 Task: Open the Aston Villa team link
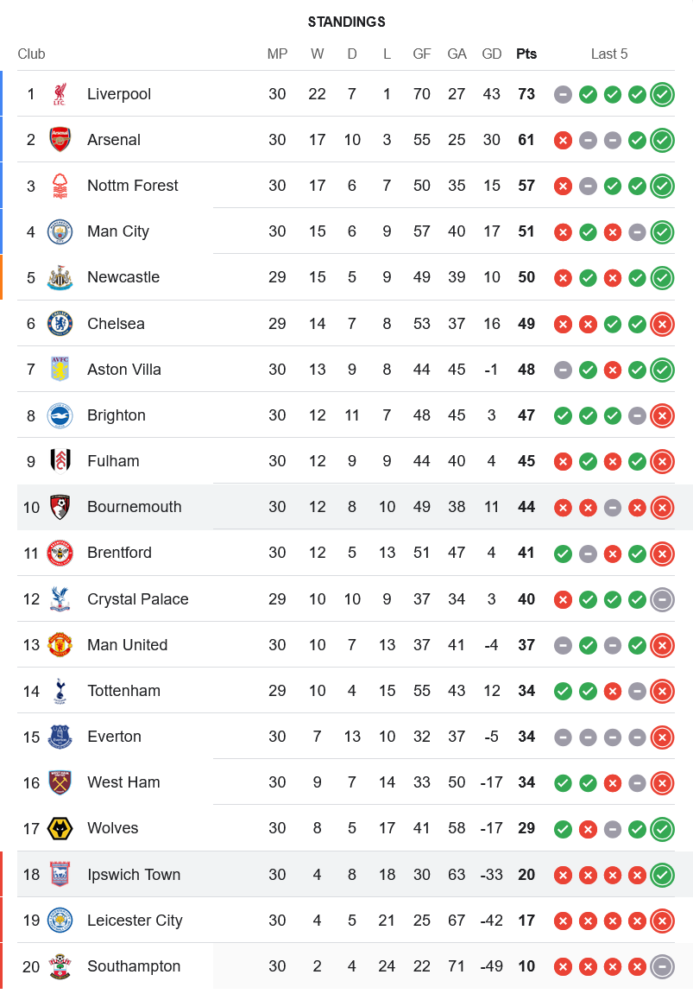[124, 370]
